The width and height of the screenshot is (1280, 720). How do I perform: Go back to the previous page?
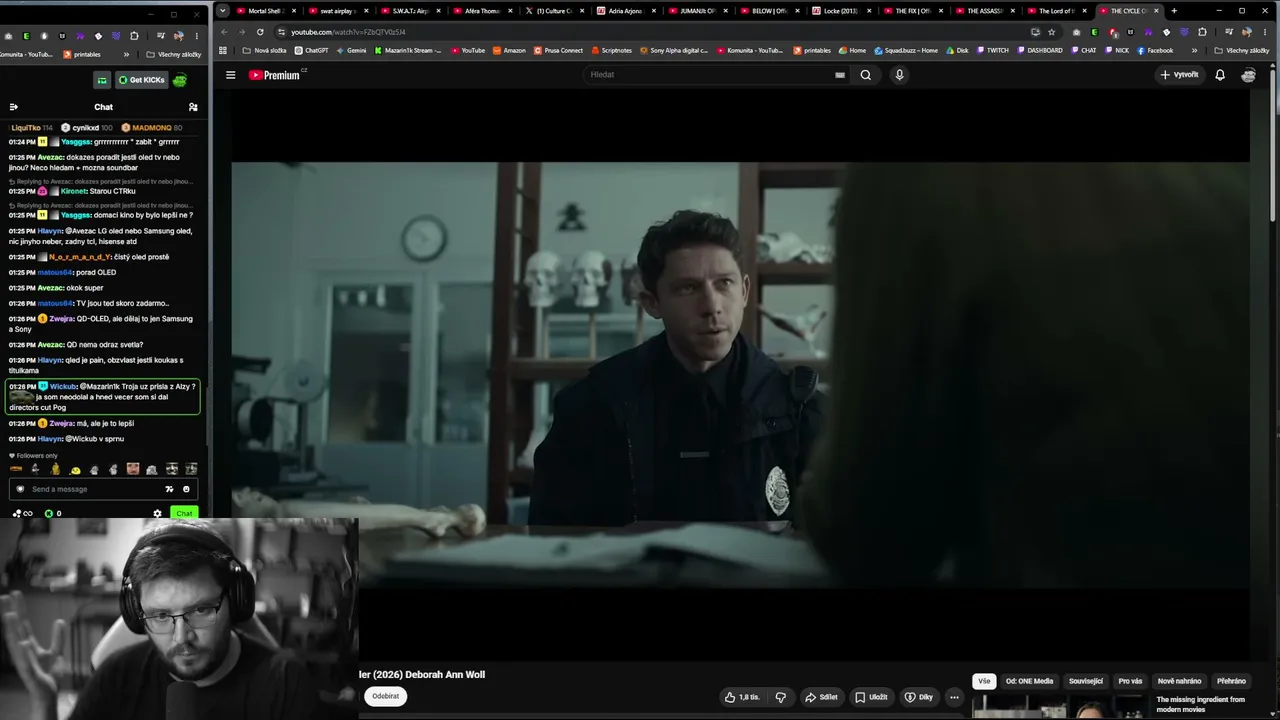224,32
